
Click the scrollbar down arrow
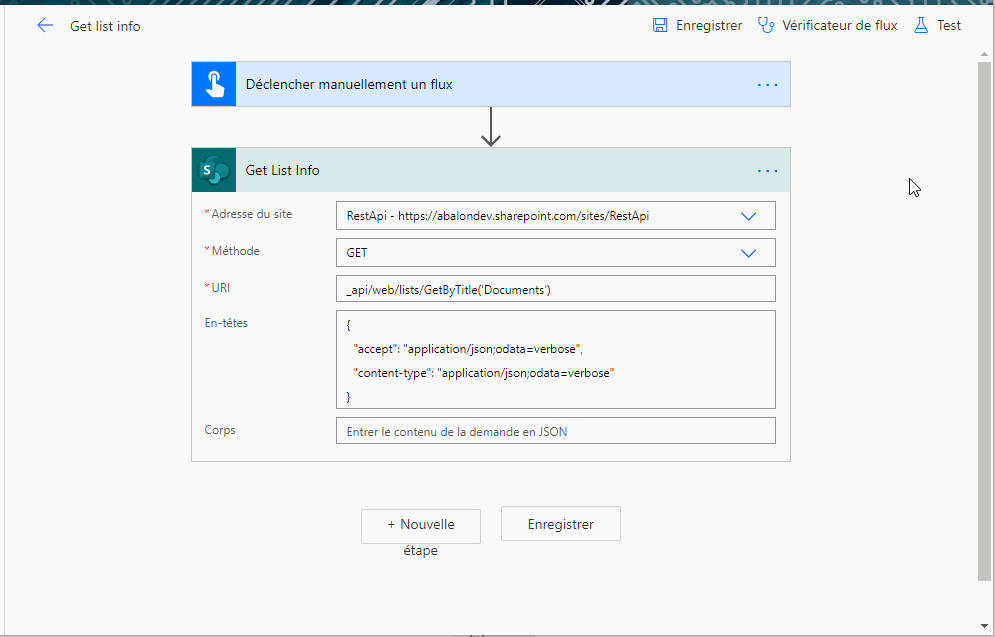[984, 626]
